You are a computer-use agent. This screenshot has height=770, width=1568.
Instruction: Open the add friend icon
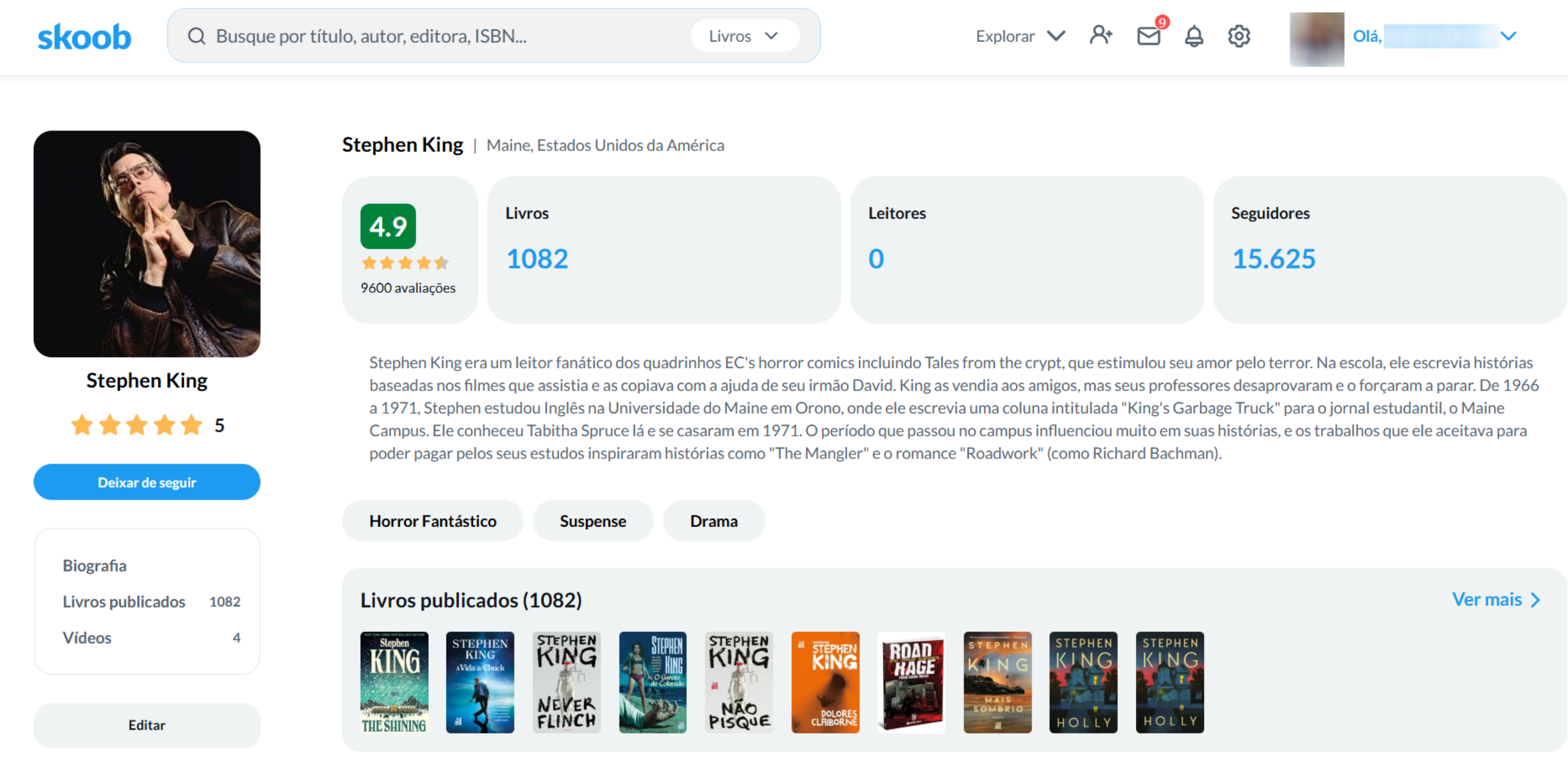pos(1101,36)
